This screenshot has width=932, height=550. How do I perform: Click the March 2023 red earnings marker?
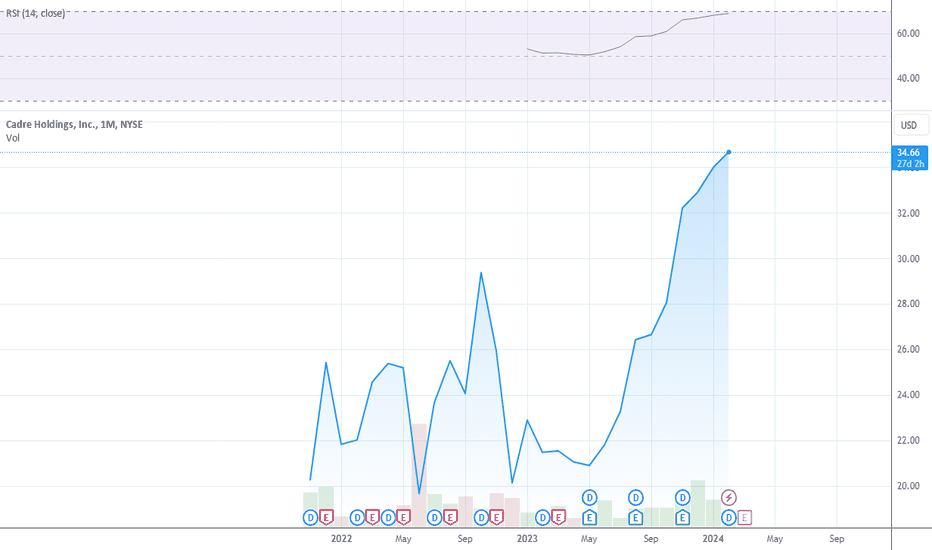point(558,518)
